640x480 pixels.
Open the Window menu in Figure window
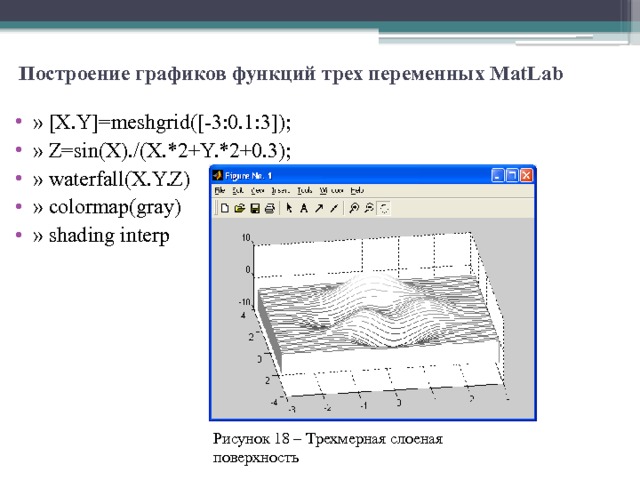point(331,191)
